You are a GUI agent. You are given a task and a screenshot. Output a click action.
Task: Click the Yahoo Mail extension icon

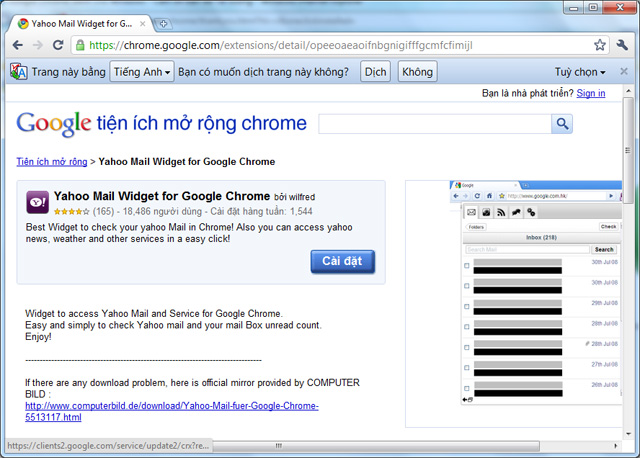pos(37,203)
